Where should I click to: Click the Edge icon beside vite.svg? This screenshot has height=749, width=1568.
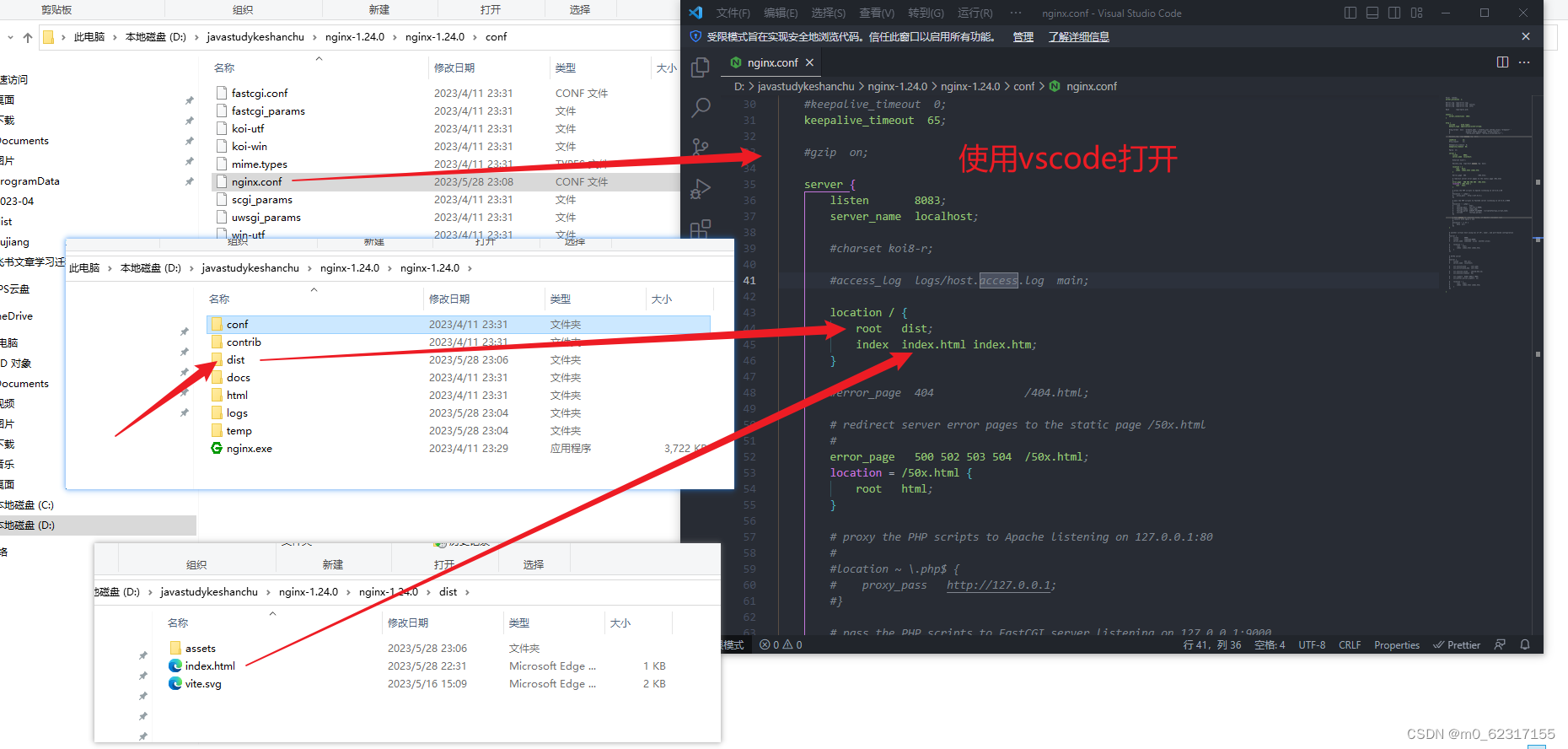point(175,683)
